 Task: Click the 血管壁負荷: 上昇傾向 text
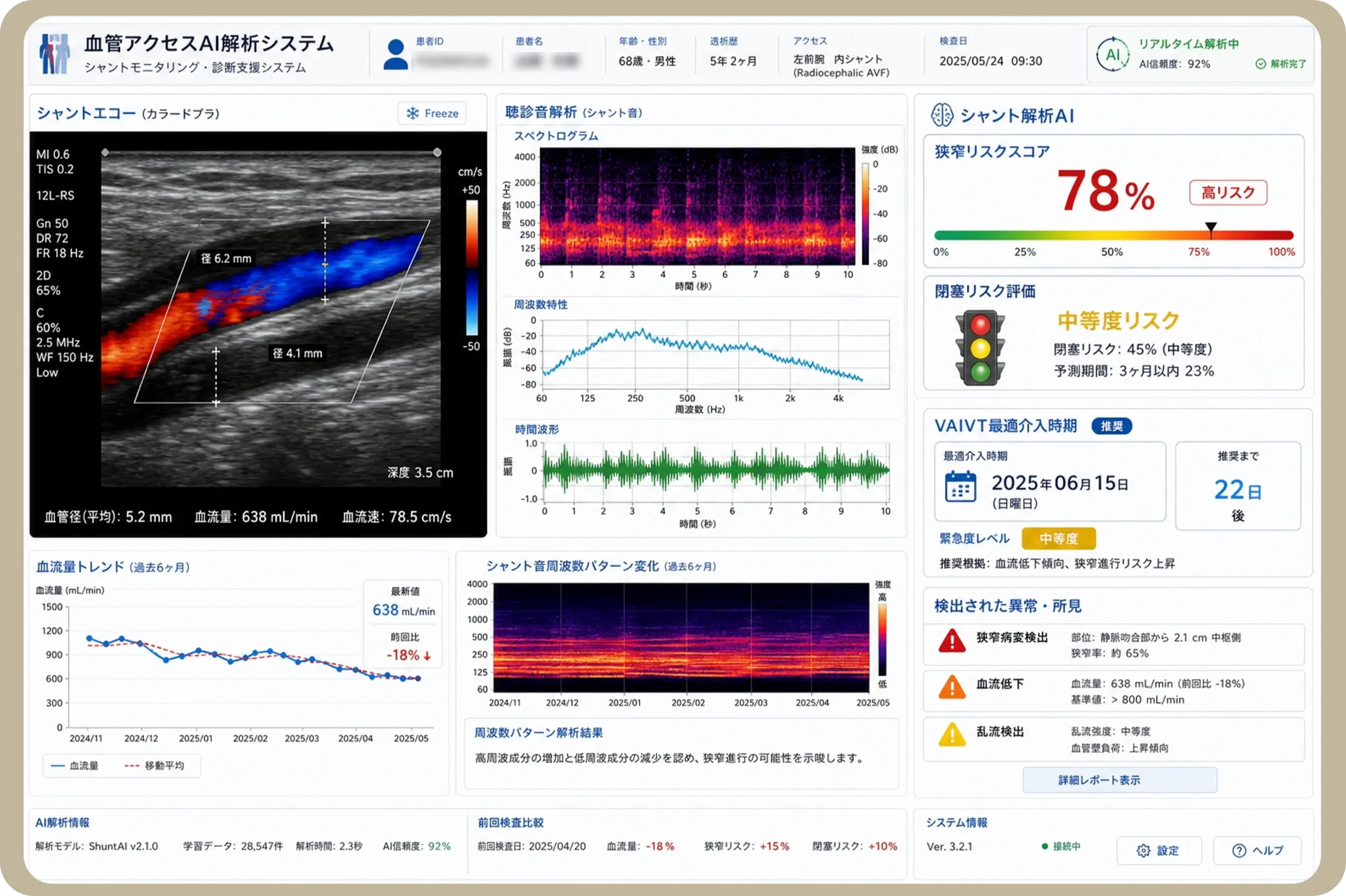pyautogui.click(x=1119, y=748)
